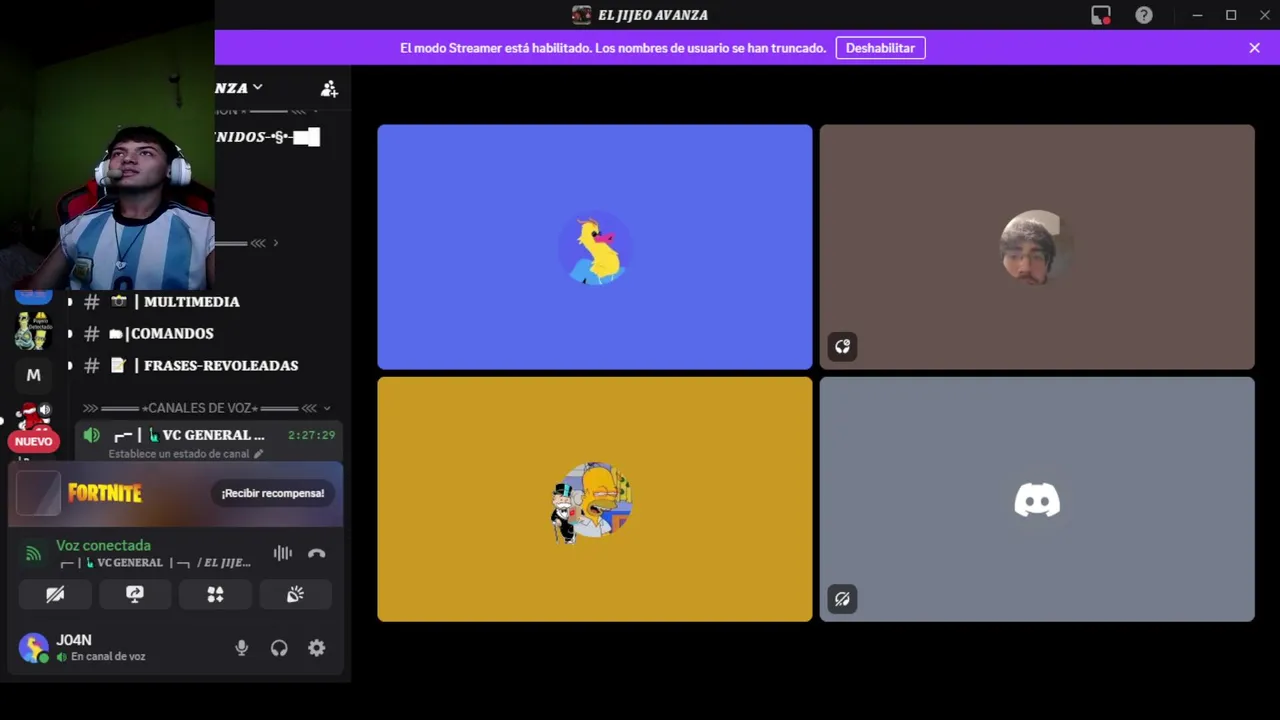Open the server name dropdown chevron
The image size is (1280, 720).
point(257,88)
